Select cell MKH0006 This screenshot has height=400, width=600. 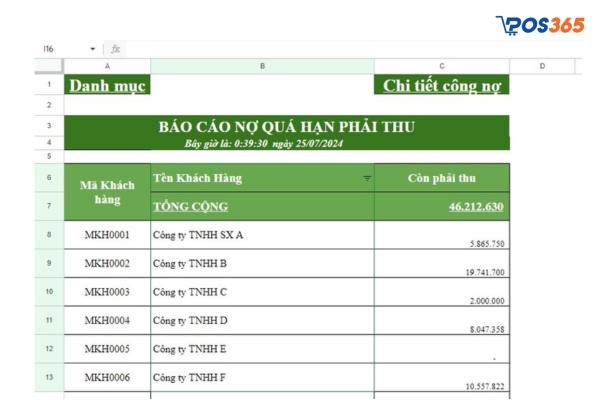(108, 377)
